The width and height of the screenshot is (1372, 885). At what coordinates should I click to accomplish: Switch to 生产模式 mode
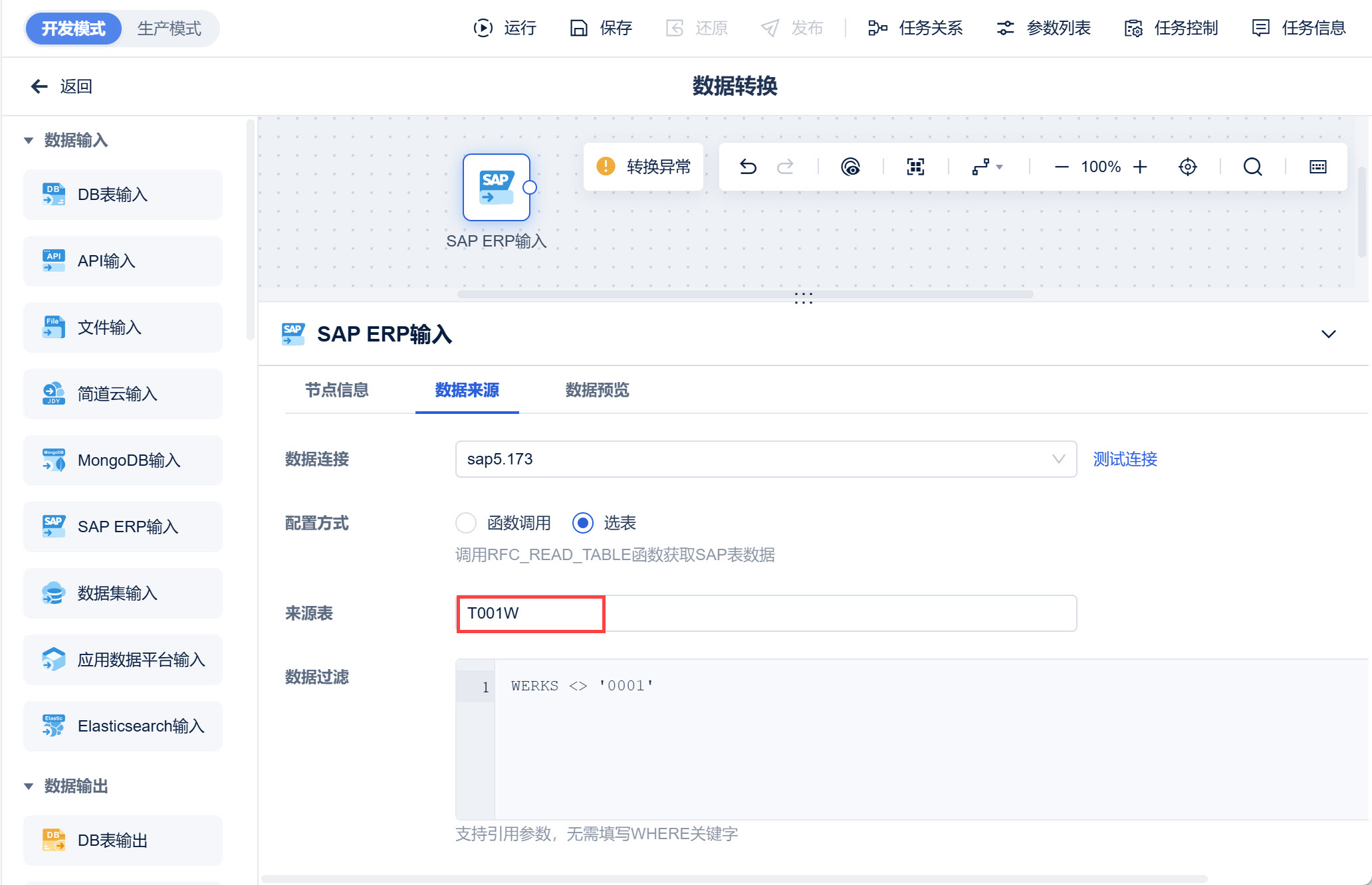point(170,29)
